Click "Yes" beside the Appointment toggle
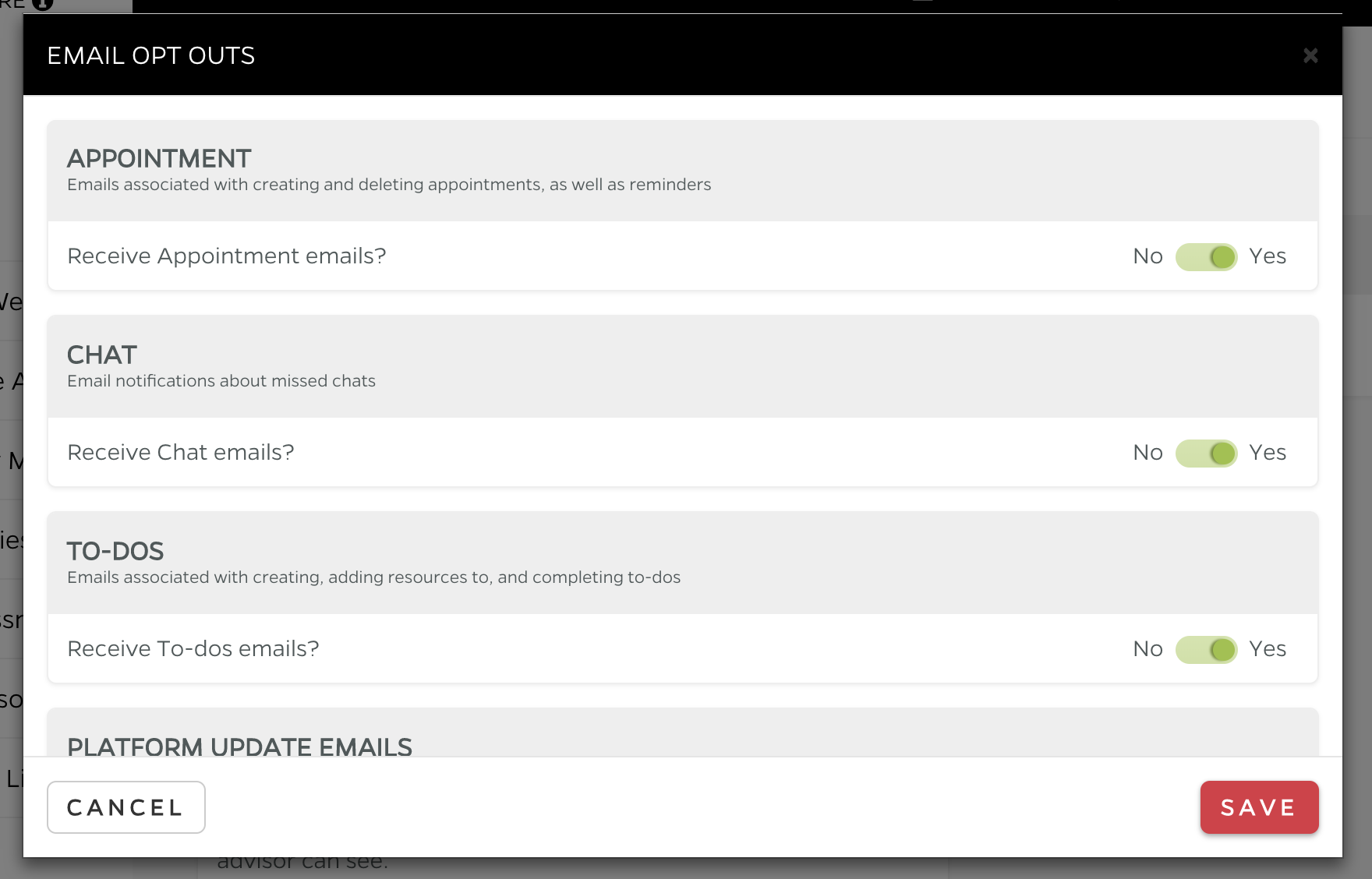 [1268, 256]
